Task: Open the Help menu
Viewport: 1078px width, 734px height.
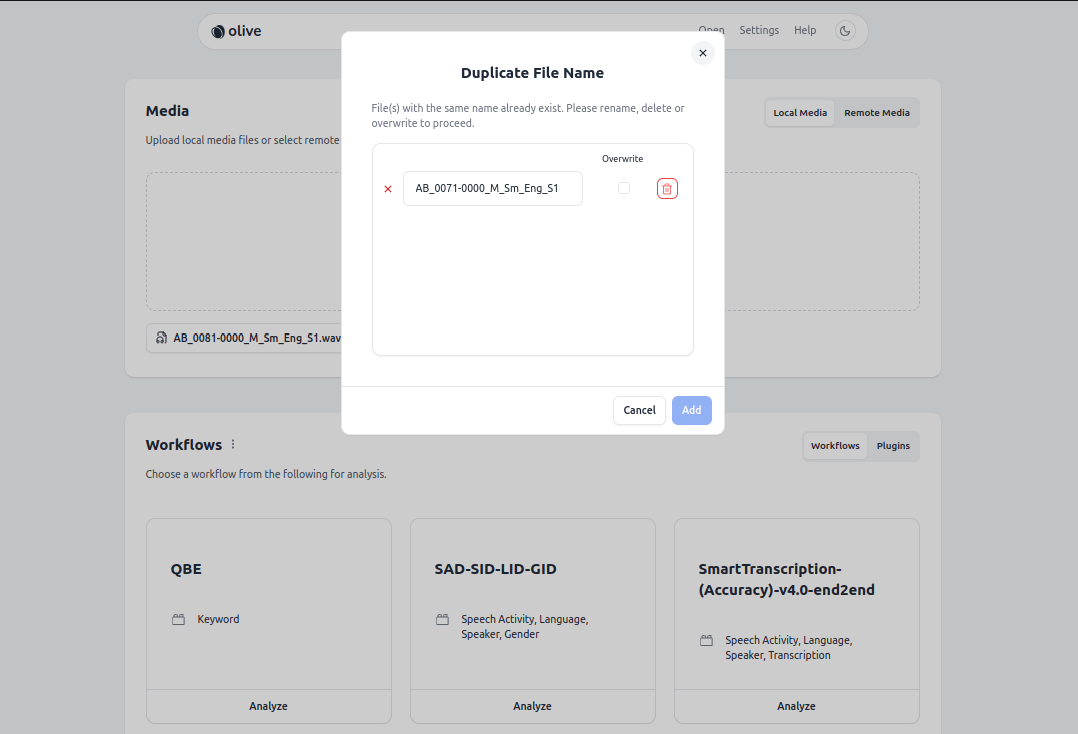Action: 805,30
